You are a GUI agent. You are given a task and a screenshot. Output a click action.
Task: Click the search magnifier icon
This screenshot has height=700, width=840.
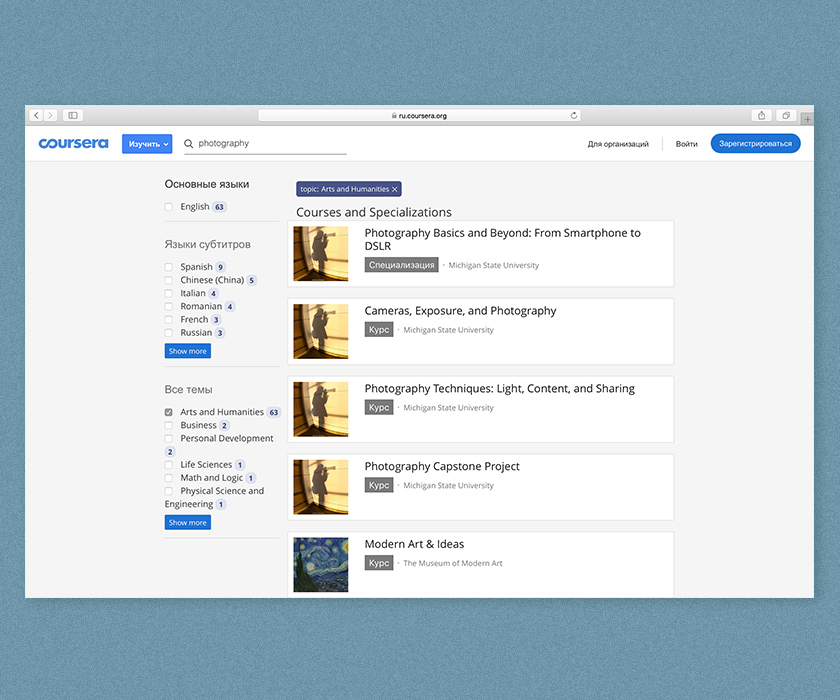click(x=189, y=144)
